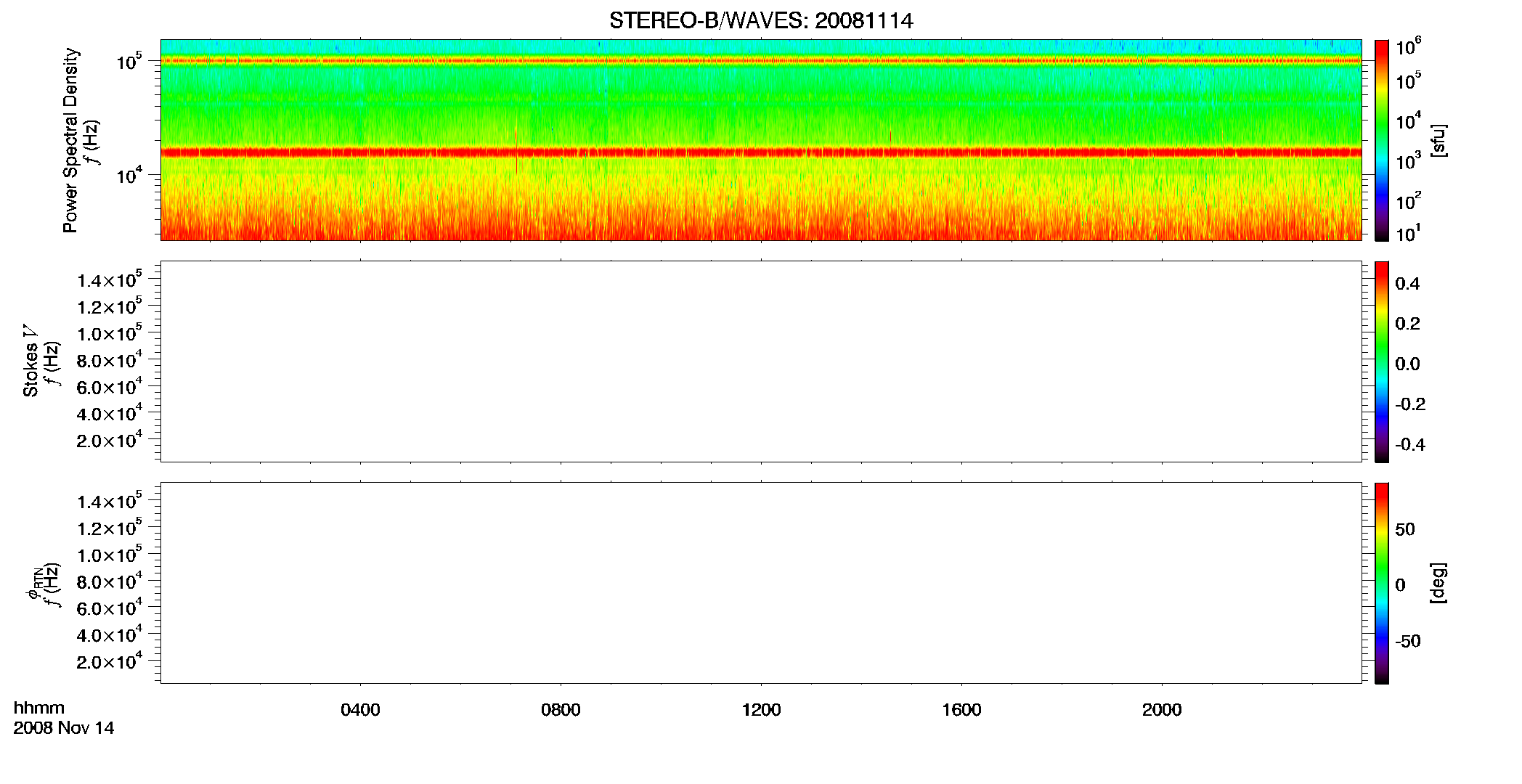Click the phi RTN degrees color bar
Viewport: 1522px width, 784px height.
point(1381,583)
